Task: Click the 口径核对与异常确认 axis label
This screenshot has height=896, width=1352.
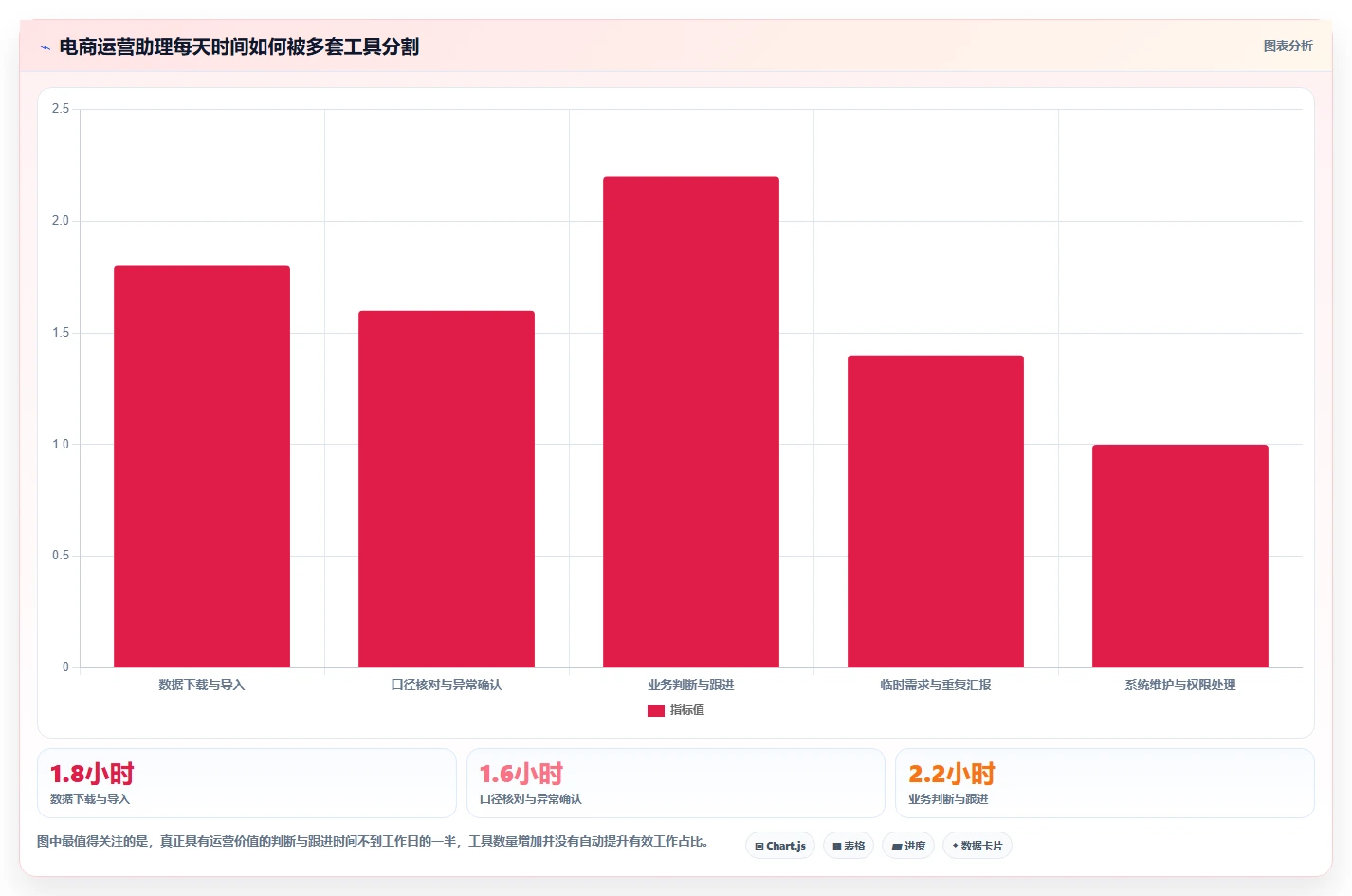Action: point(447,685)
